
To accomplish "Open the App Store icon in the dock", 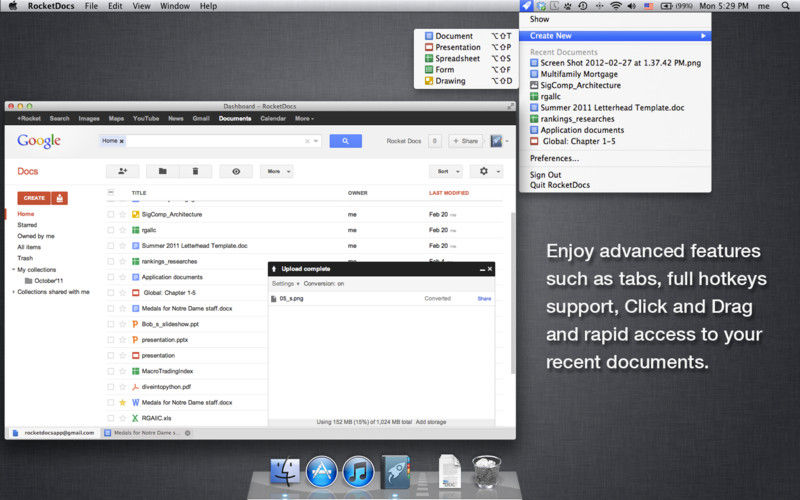I will [321, 472].
